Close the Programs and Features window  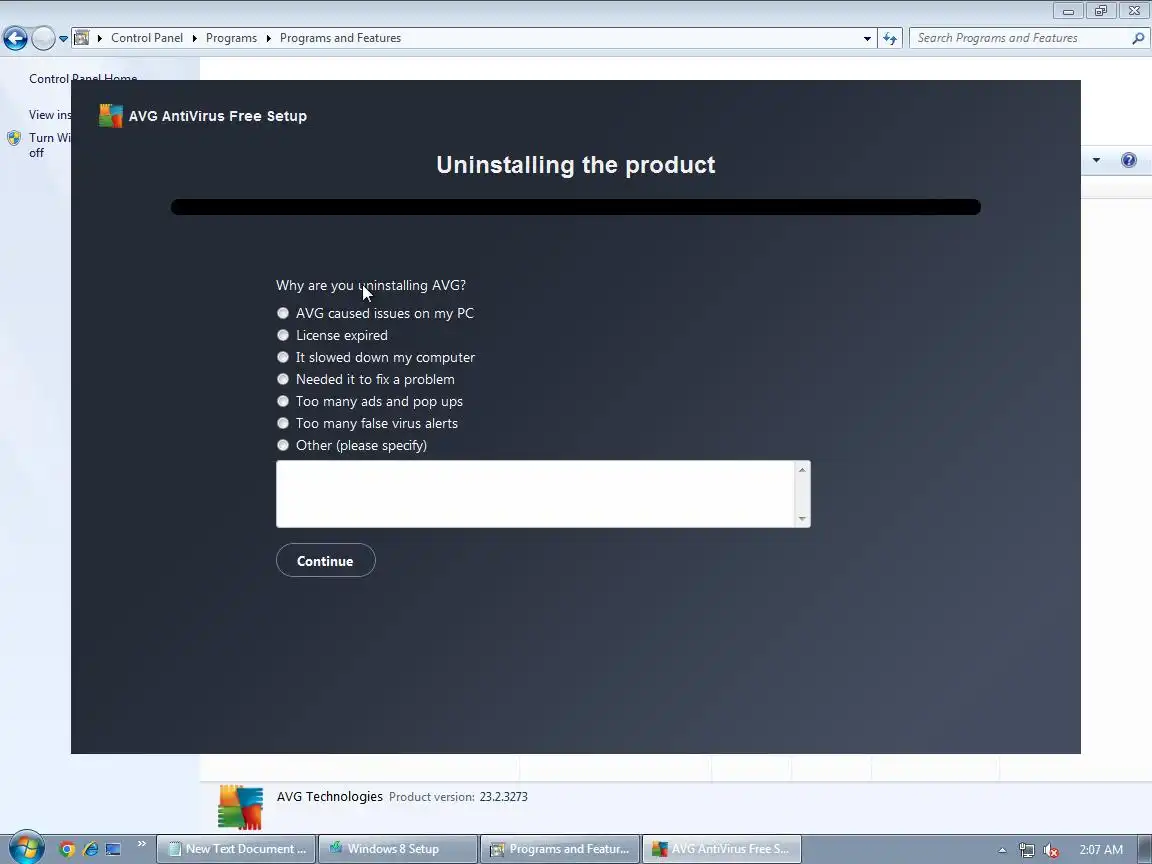tap(1134, 10)
